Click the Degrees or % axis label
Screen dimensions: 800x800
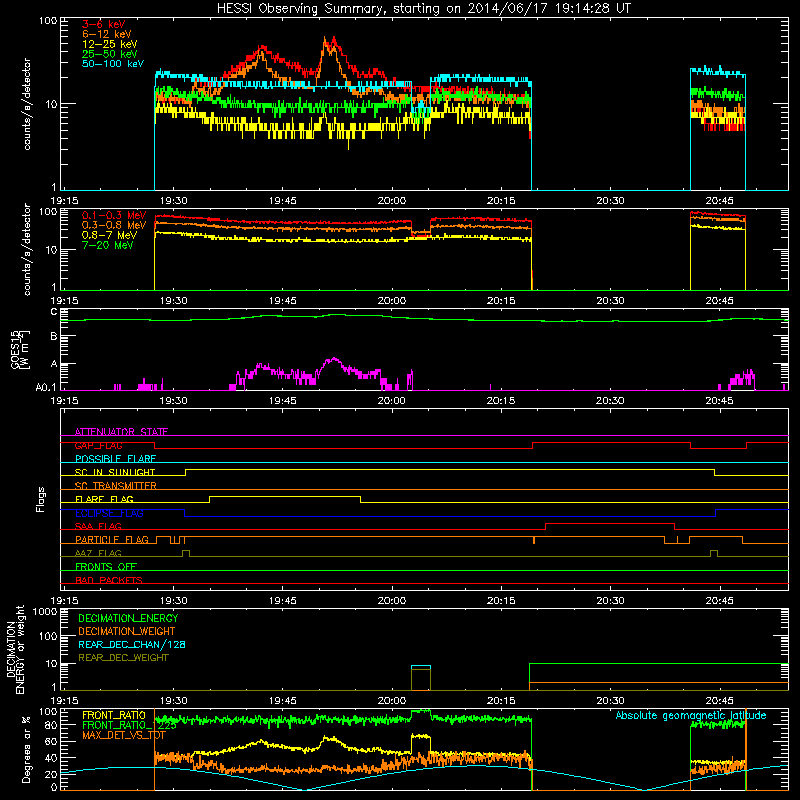[26, 749]
